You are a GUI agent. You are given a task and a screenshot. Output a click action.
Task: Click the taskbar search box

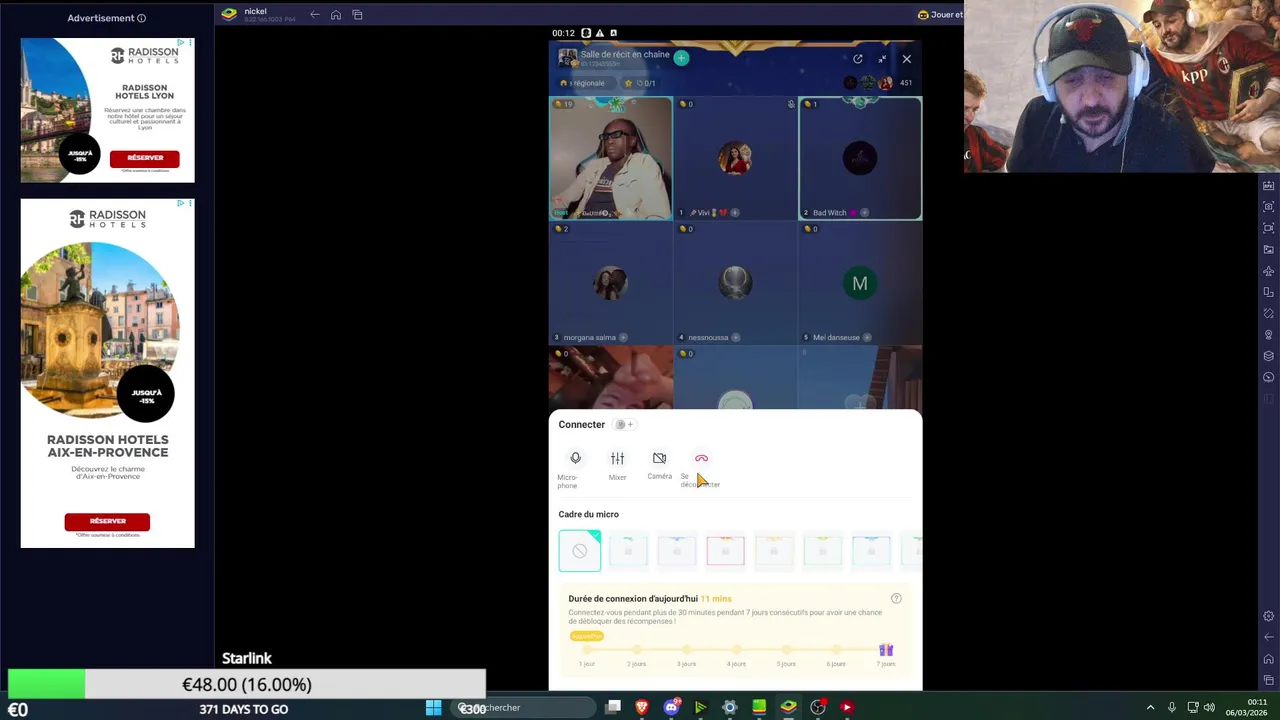(521, 707)
